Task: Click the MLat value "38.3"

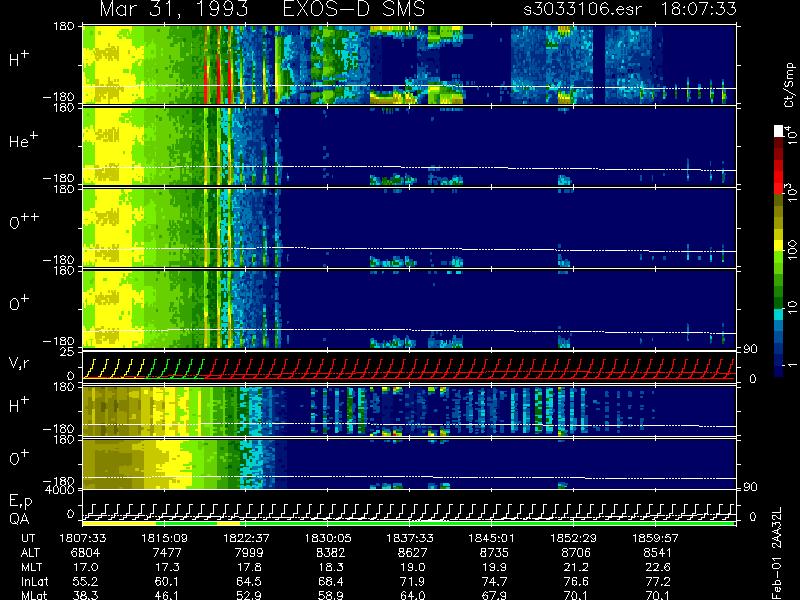Action: pyautogui.click(x=86, y=595)
